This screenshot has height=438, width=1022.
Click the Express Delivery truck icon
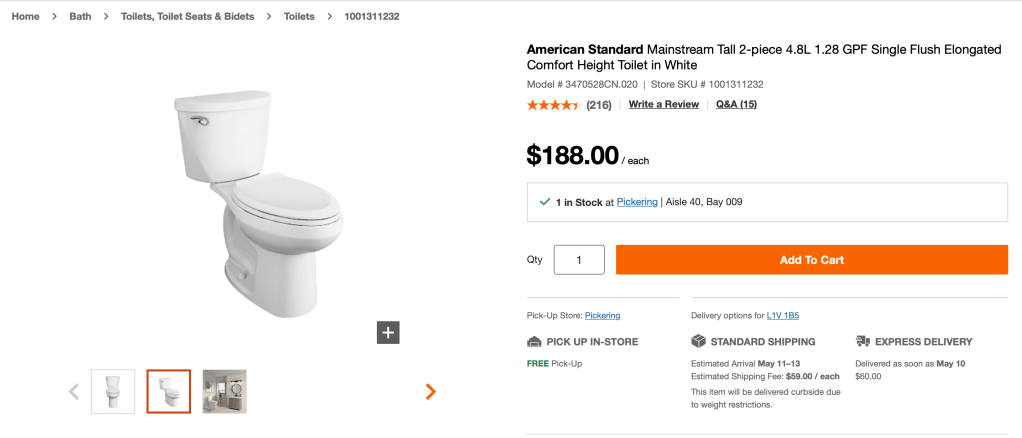pos(863,342)
